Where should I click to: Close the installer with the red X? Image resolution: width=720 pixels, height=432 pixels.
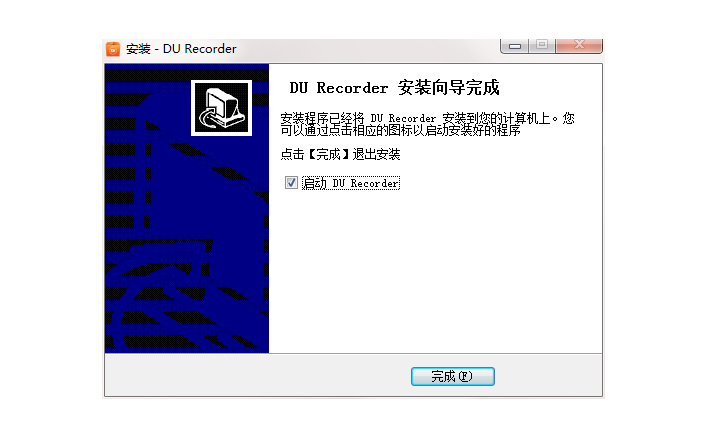click(579, 45)
